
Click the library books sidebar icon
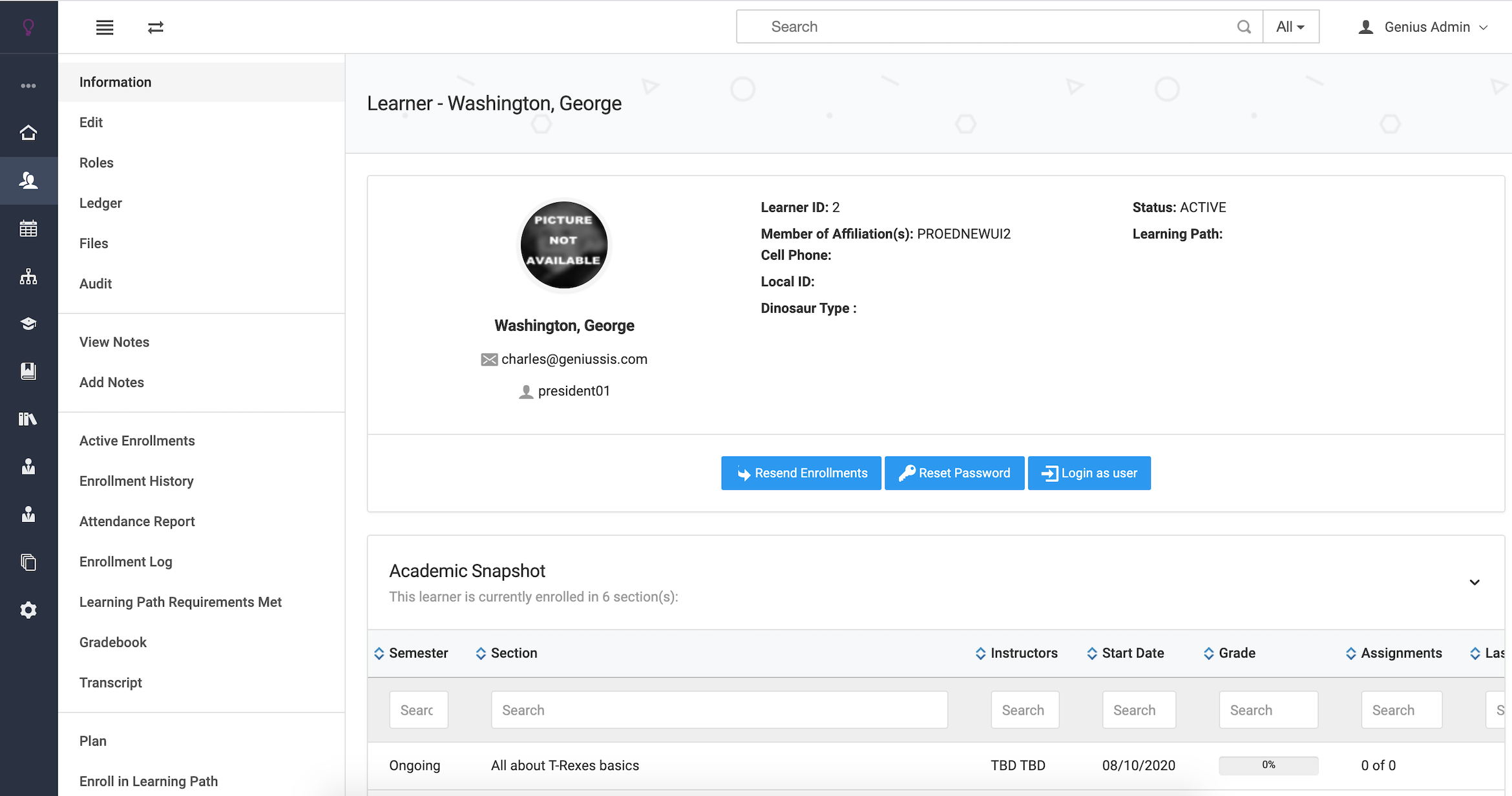[28, 419]
